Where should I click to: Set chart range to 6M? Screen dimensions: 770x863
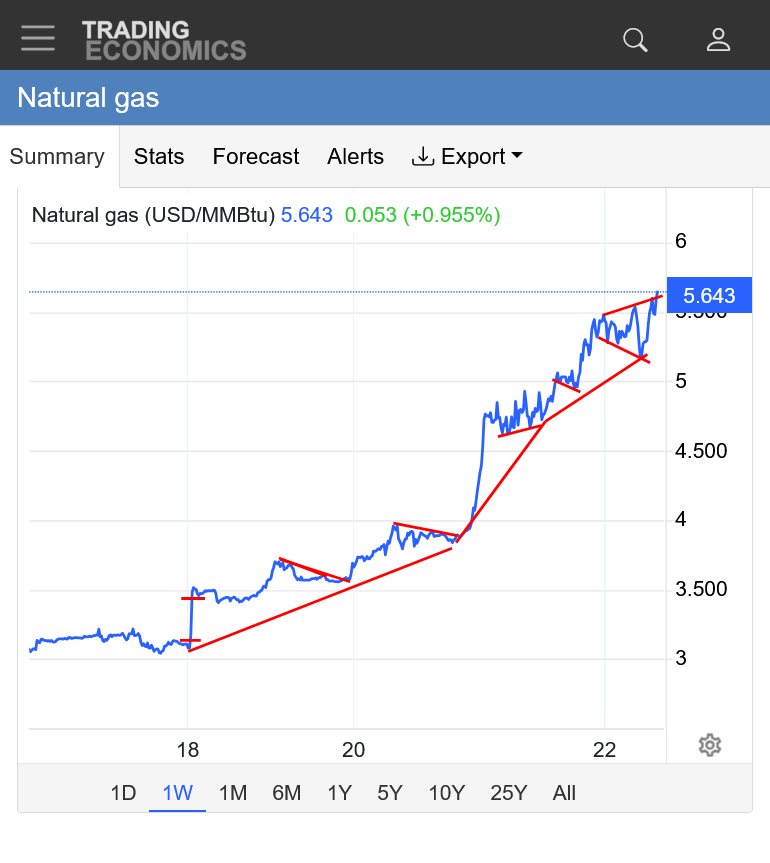[x=286, y=793]
